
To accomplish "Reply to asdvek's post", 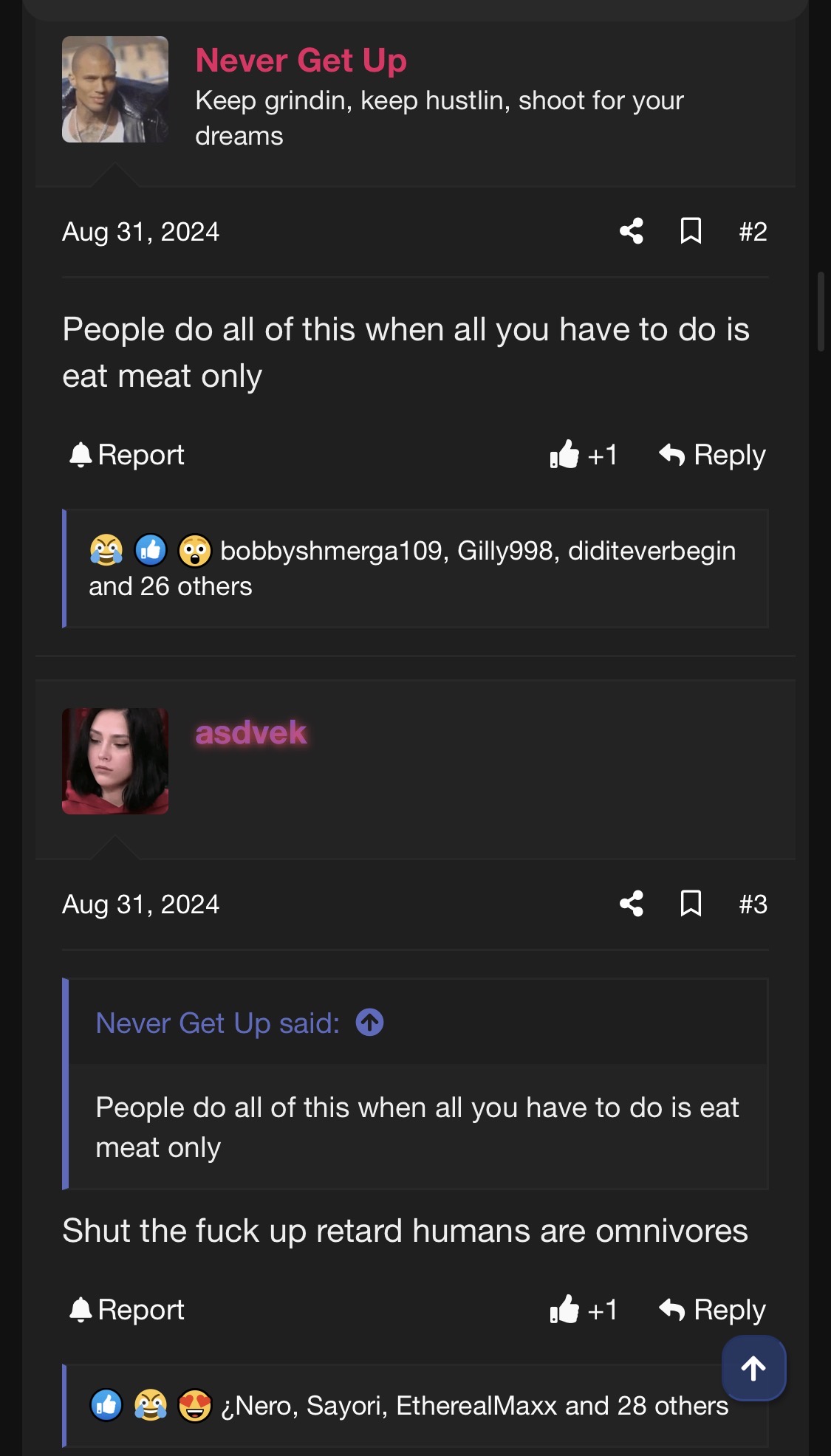I will point(712,1310).
